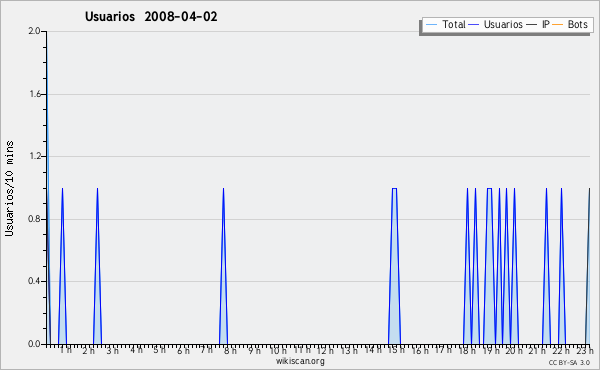Viewport: 600px width, 370px height.
Task: Click the 'CC BY-SA 3.0' license text
Action: (x=569, y=362)
